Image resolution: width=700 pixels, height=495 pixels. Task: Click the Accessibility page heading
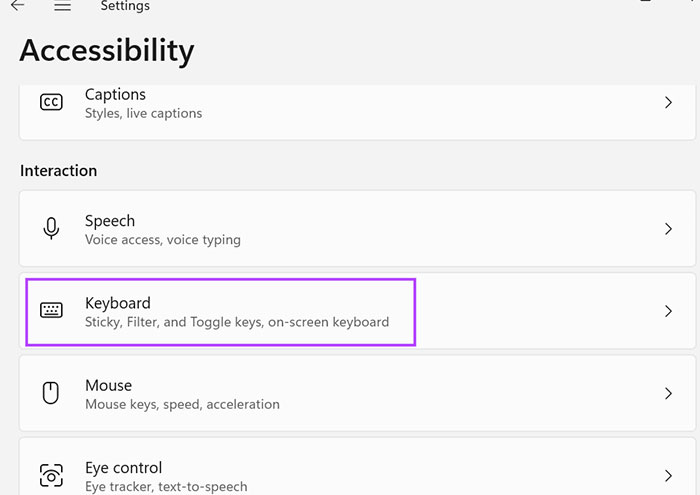tap(107, 50)
